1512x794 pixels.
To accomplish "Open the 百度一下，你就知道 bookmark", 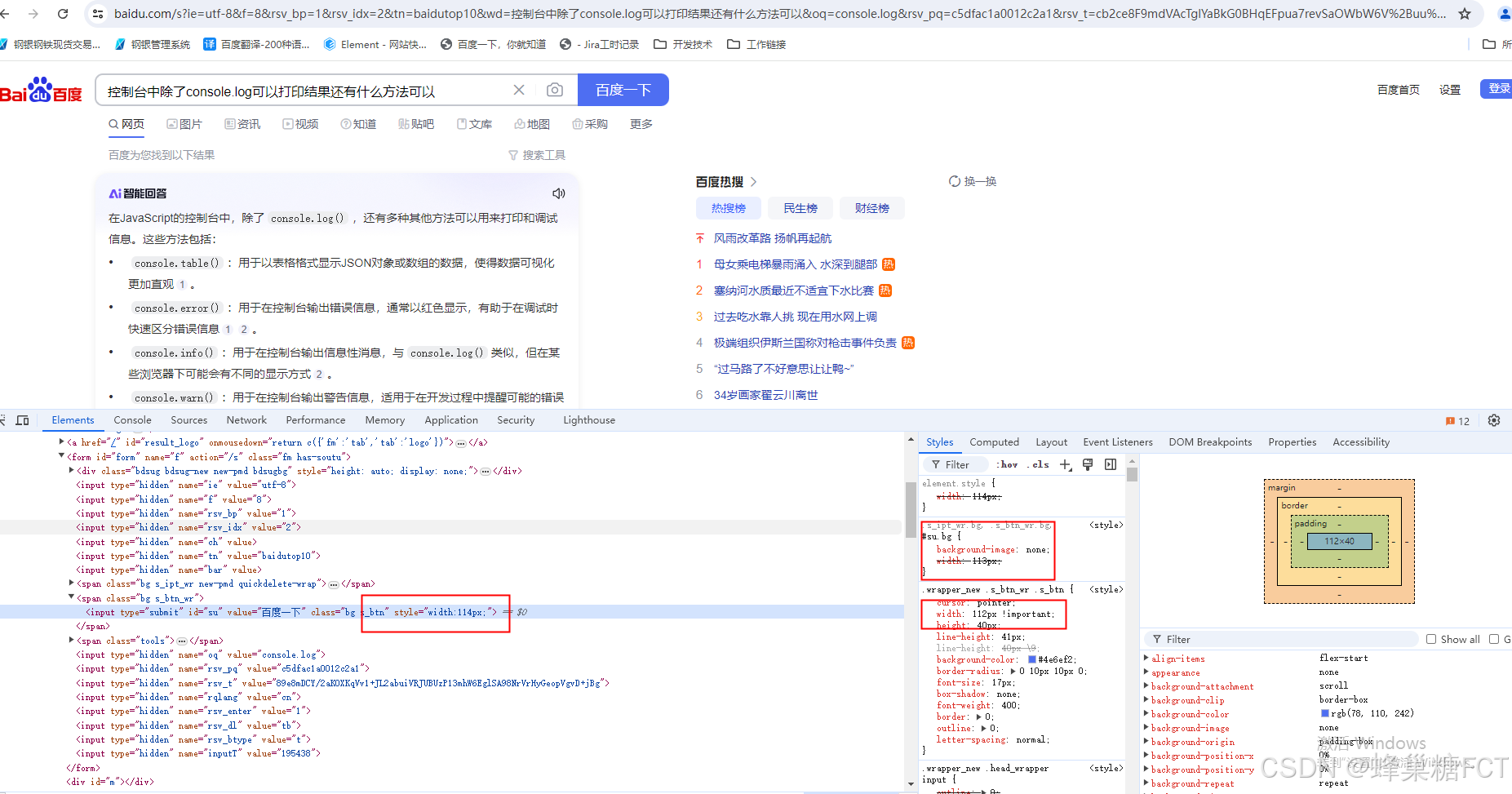I will click(493, 44).
